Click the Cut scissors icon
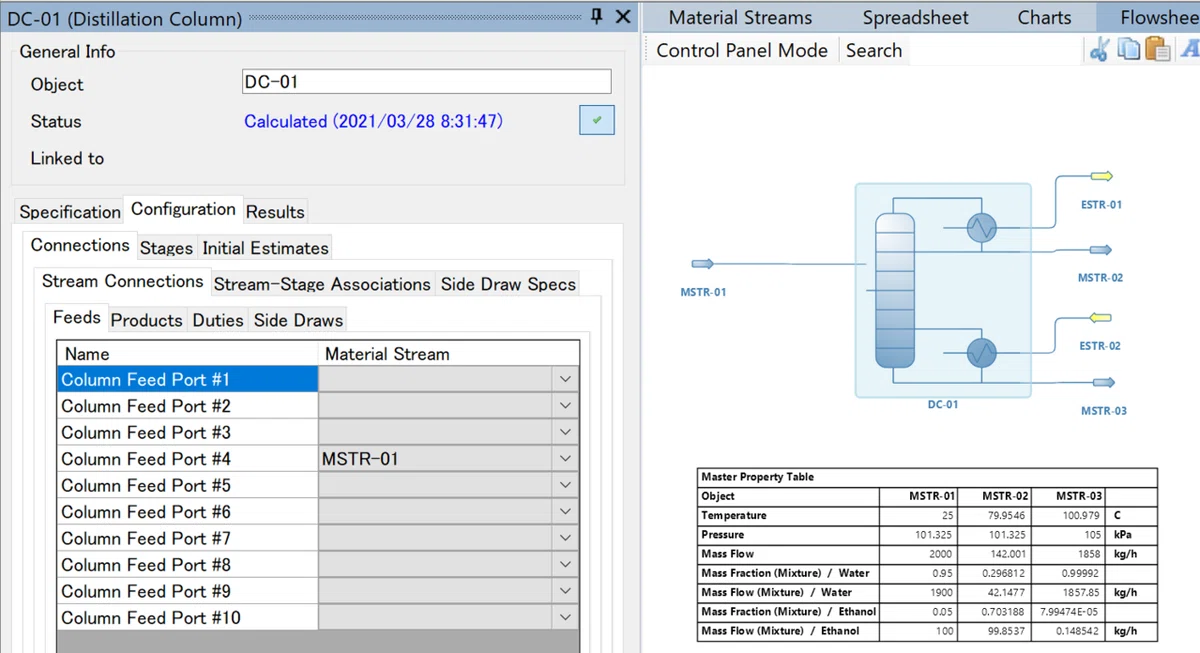Screen dimensions: 1200x653 click(x=1099, y=50)
